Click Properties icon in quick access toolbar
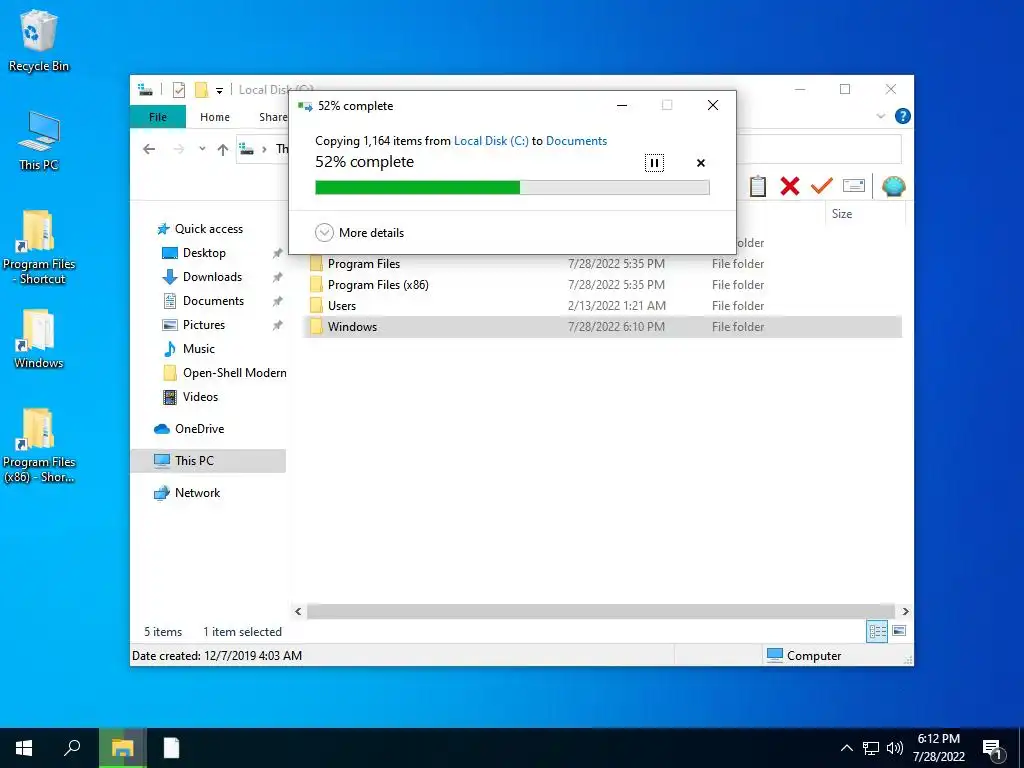 (x=179, y=90)
